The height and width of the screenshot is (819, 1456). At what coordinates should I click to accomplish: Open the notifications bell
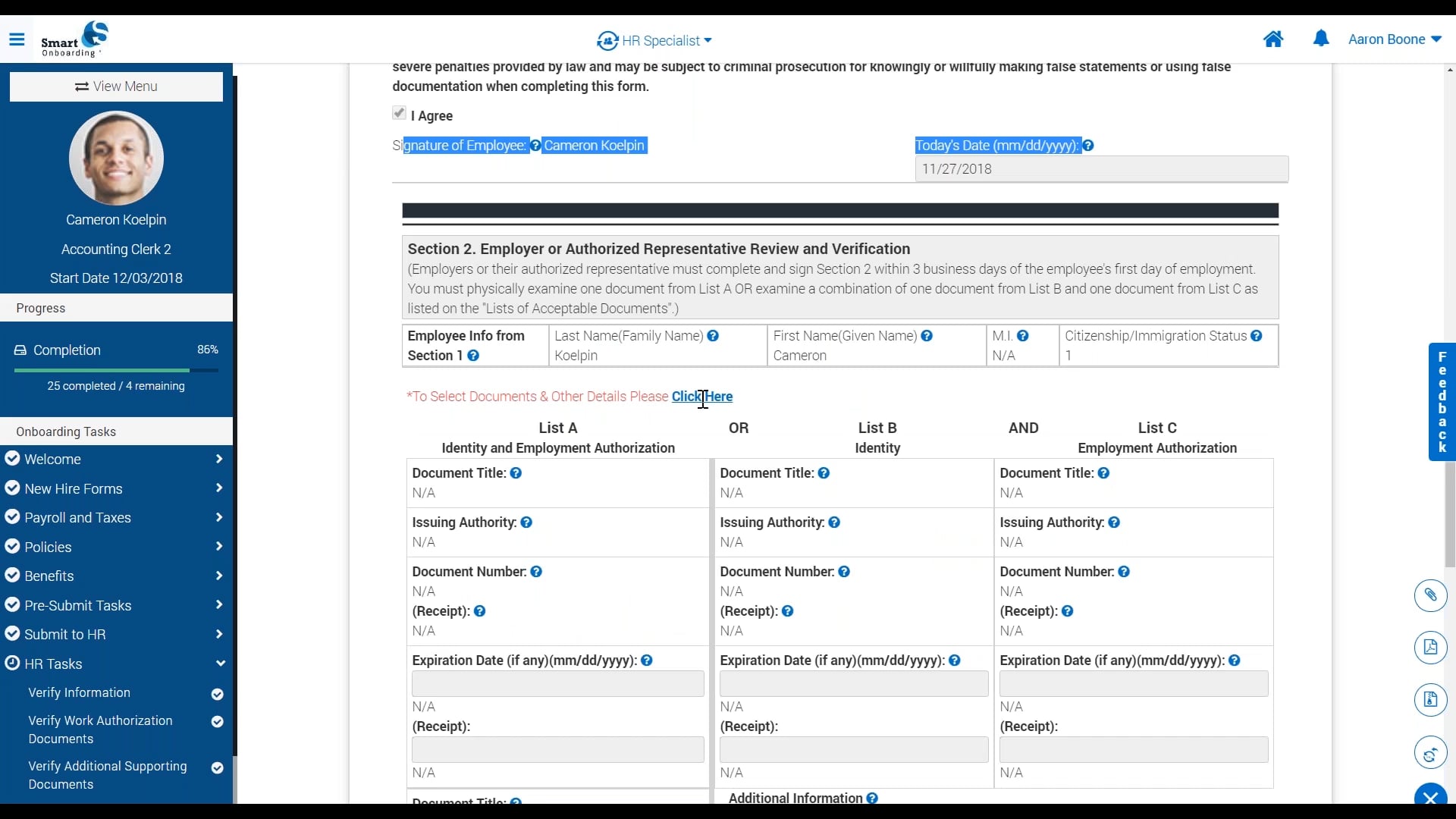[1321, 39]
